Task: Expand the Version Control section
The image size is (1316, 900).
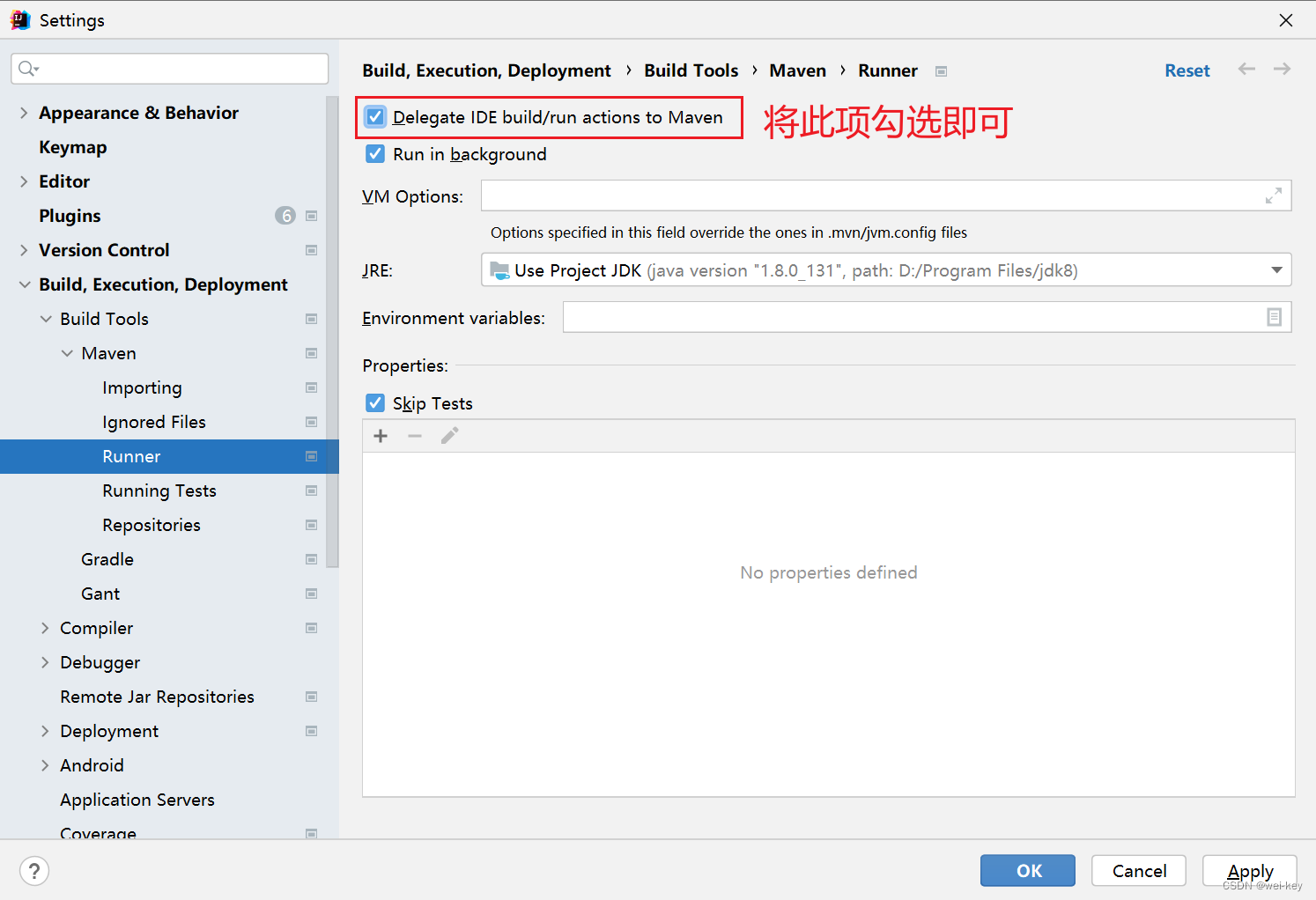Action: 24,250
